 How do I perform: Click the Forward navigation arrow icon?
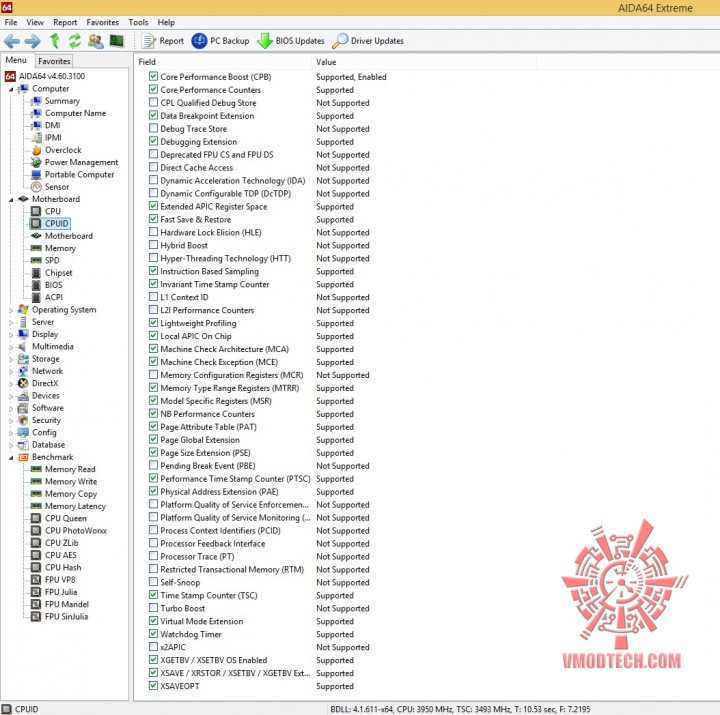[x=32, y=41]
